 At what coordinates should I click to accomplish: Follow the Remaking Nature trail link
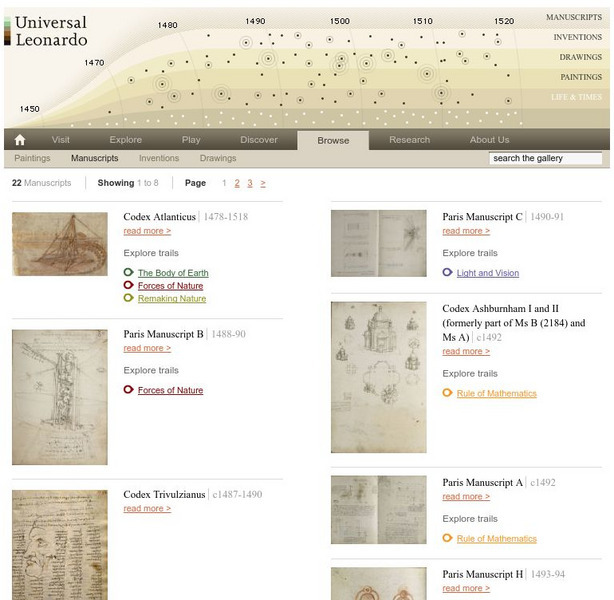[172, 299]
